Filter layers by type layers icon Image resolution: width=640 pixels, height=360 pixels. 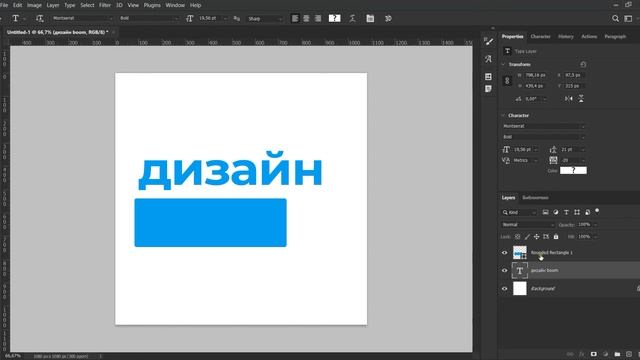click(x=566, y=212)
